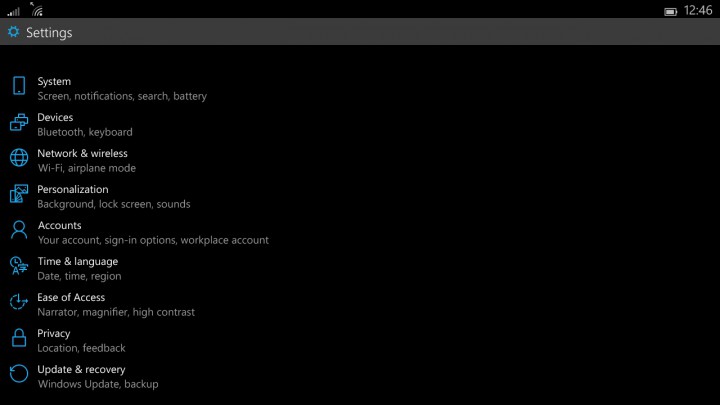Viewport: 720px width, 405px height.
Task: Click the Time & language clock icon
Action: click(x=19, y=265)
